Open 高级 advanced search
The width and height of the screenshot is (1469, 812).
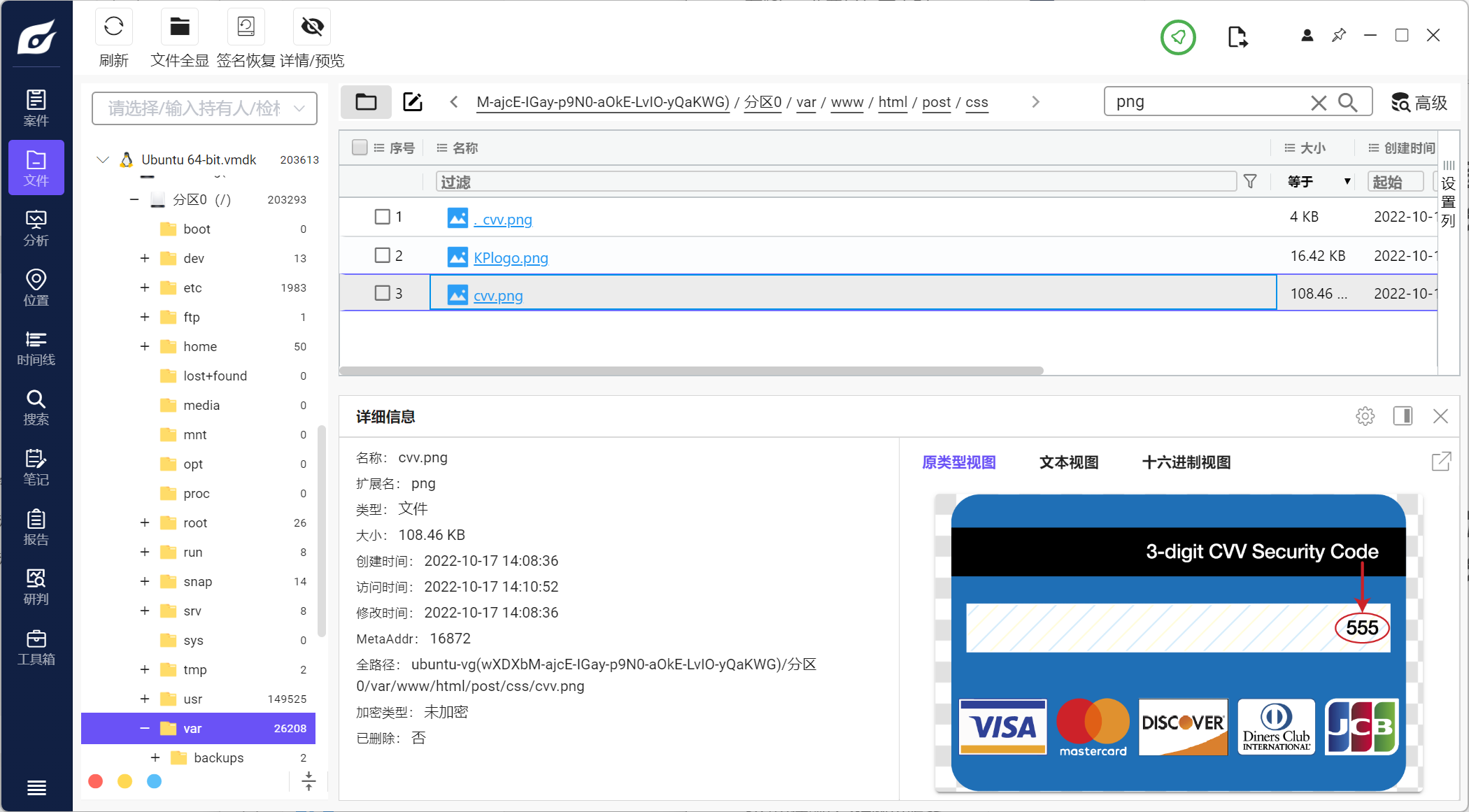pyautogui.click(x=1419, y=103)
